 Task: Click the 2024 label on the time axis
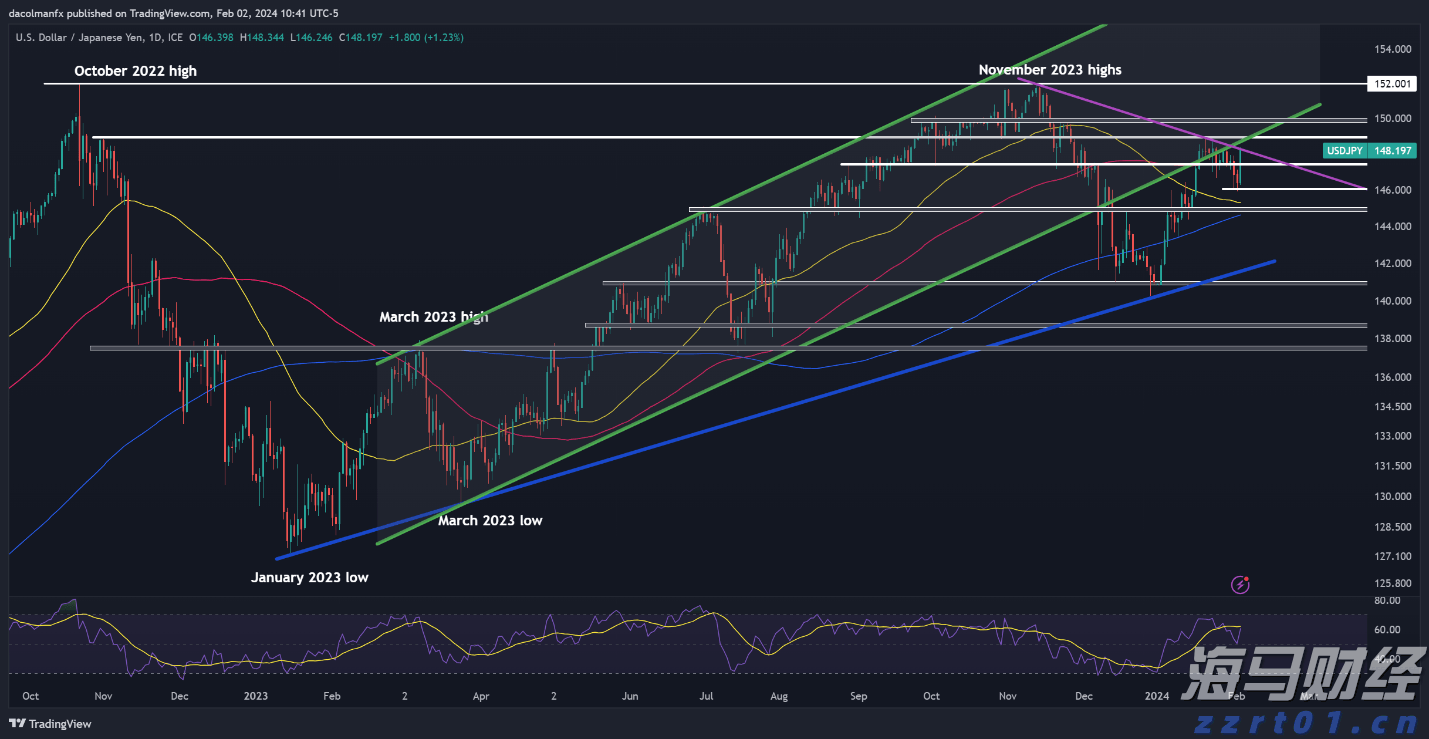(x=1157, y=695)
